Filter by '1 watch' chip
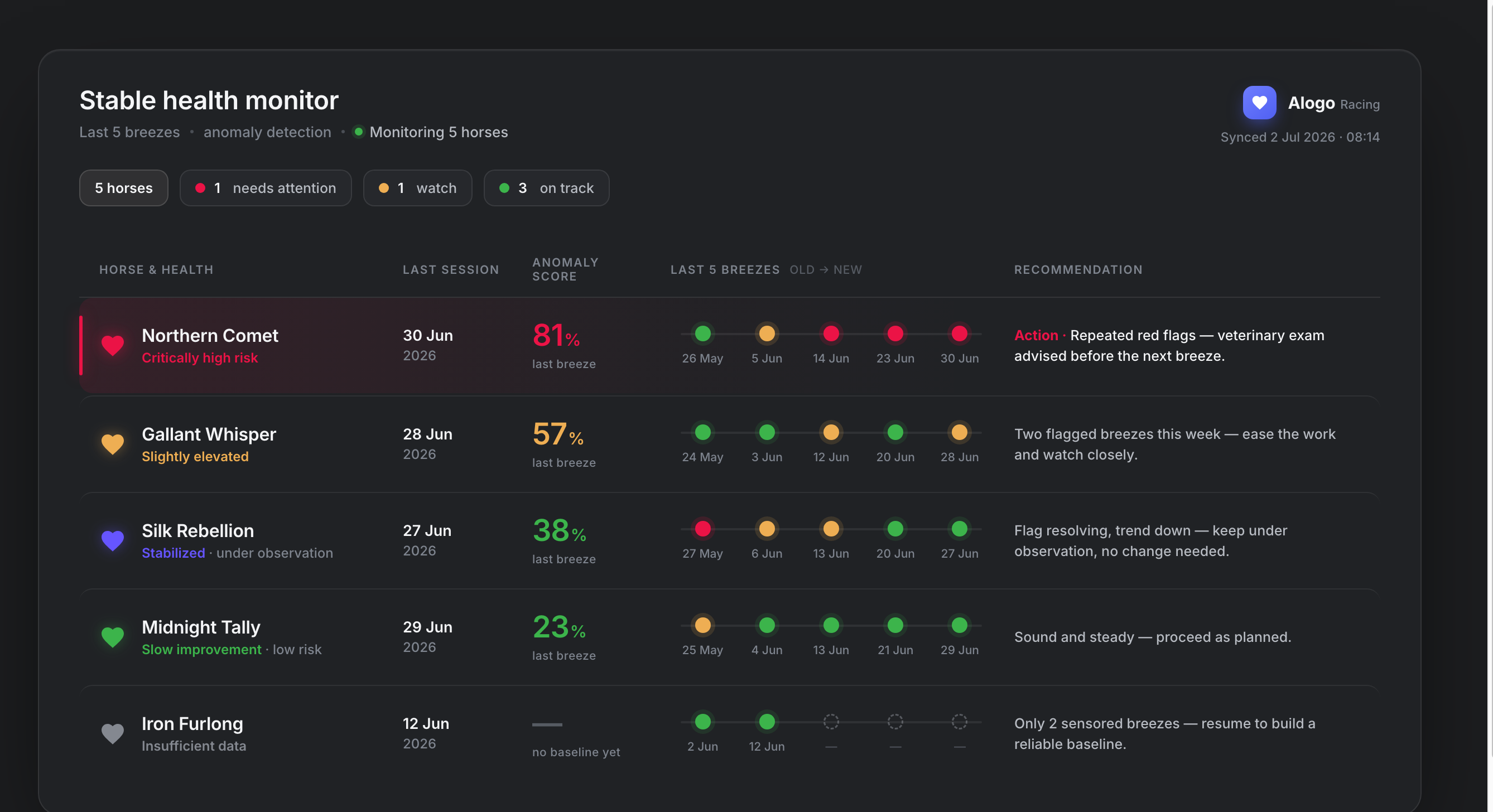1493x812 pixels. pyautogui.click(x=417, y=187)
